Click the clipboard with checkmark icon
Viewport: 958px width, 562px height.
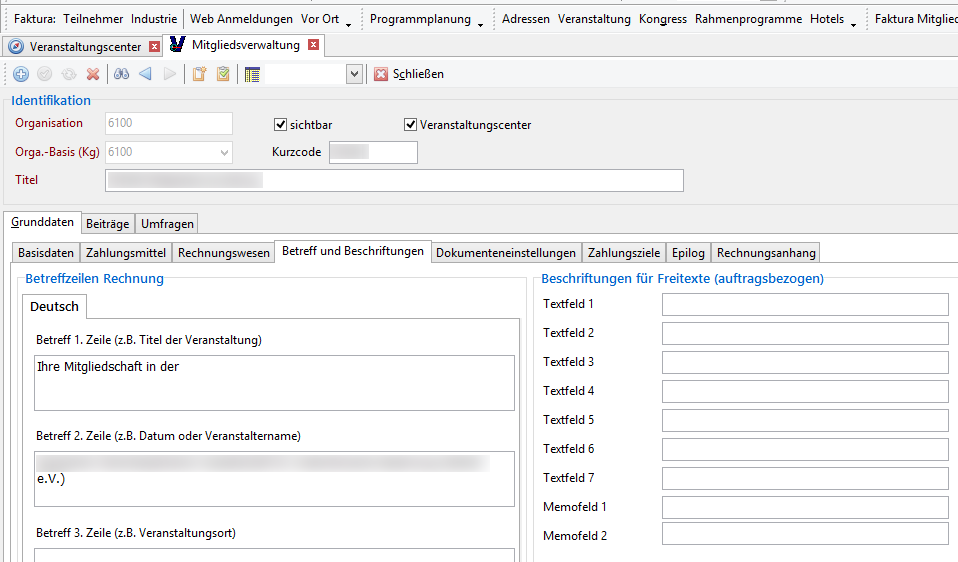point(222,74)
